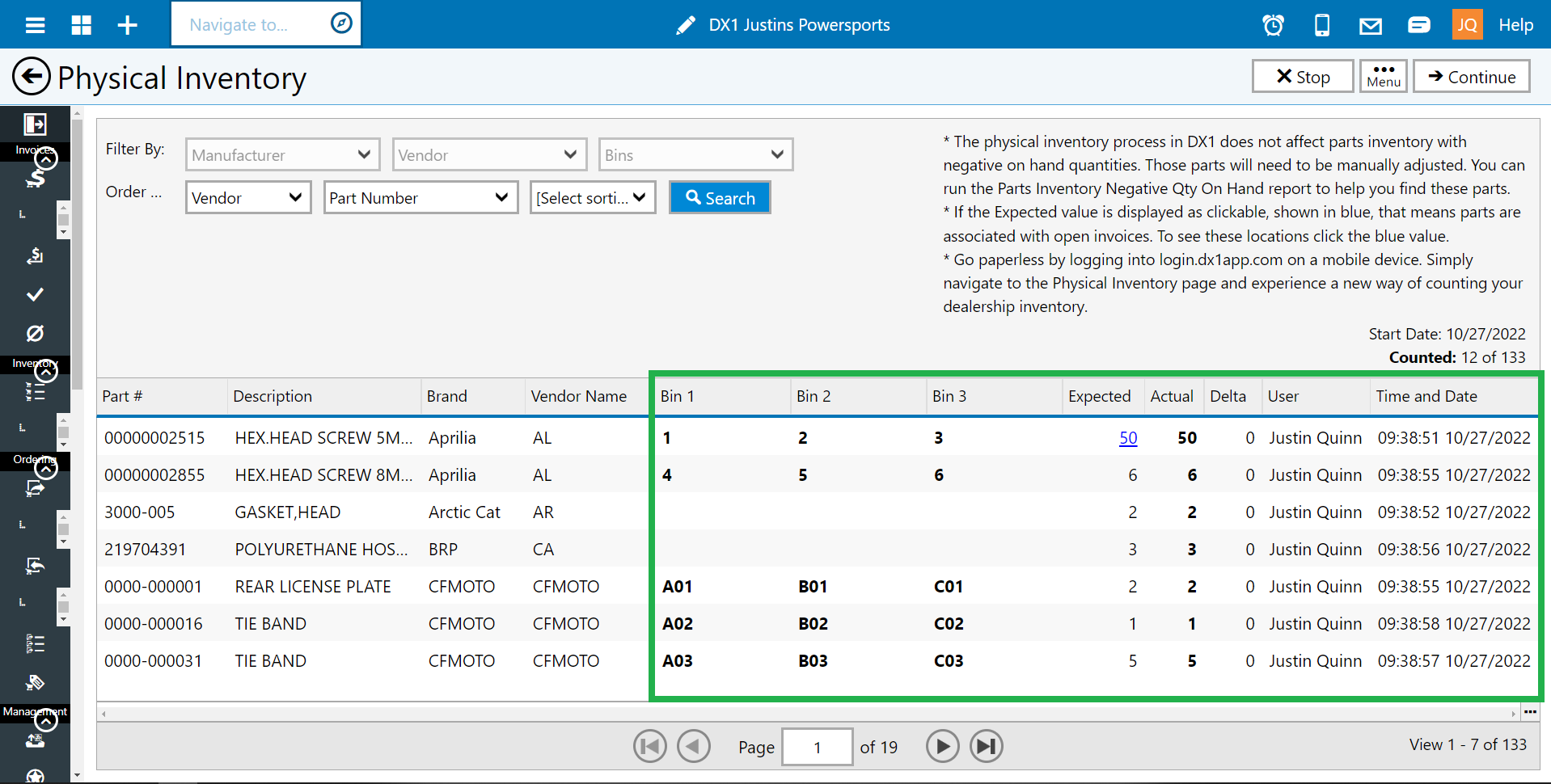
Task: Click the null slashed-circle sidebar icon
Action: (x=35, y=333)
